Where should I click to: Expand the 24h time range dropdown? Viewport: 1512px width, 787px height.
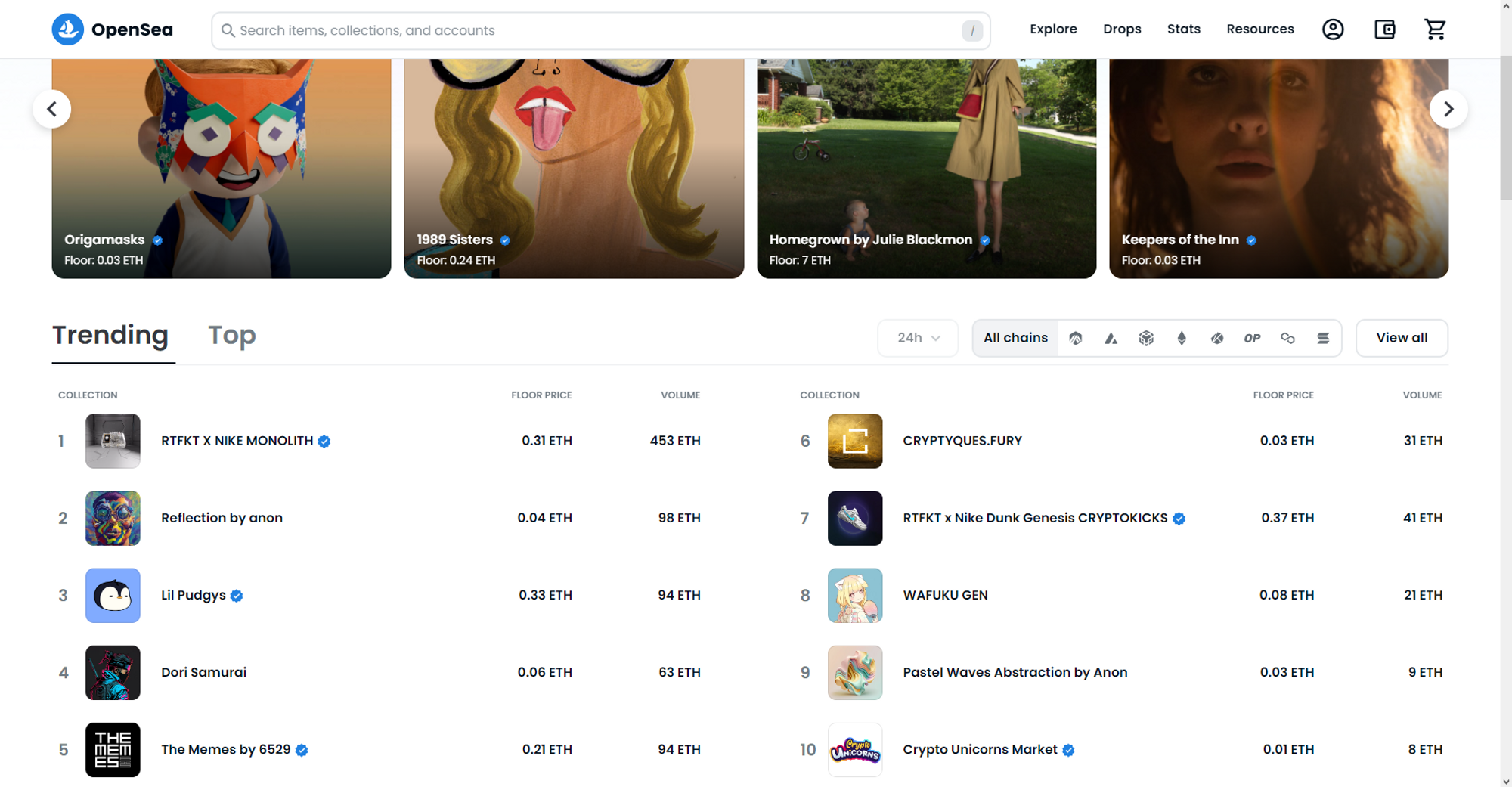918,338
